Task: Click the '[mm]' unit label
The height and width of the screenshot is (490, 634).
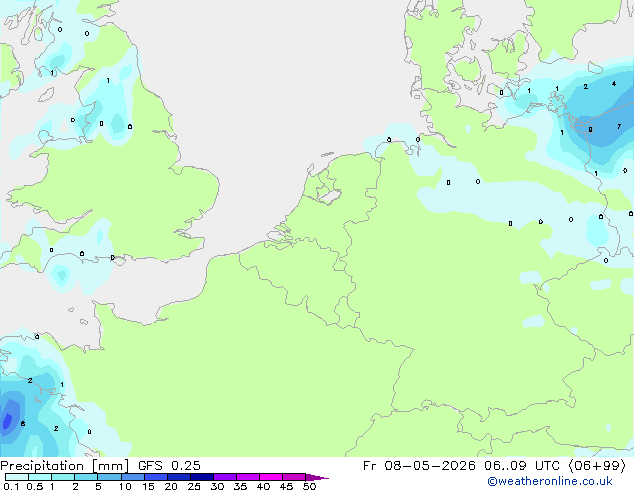Action: pos(110,466)
